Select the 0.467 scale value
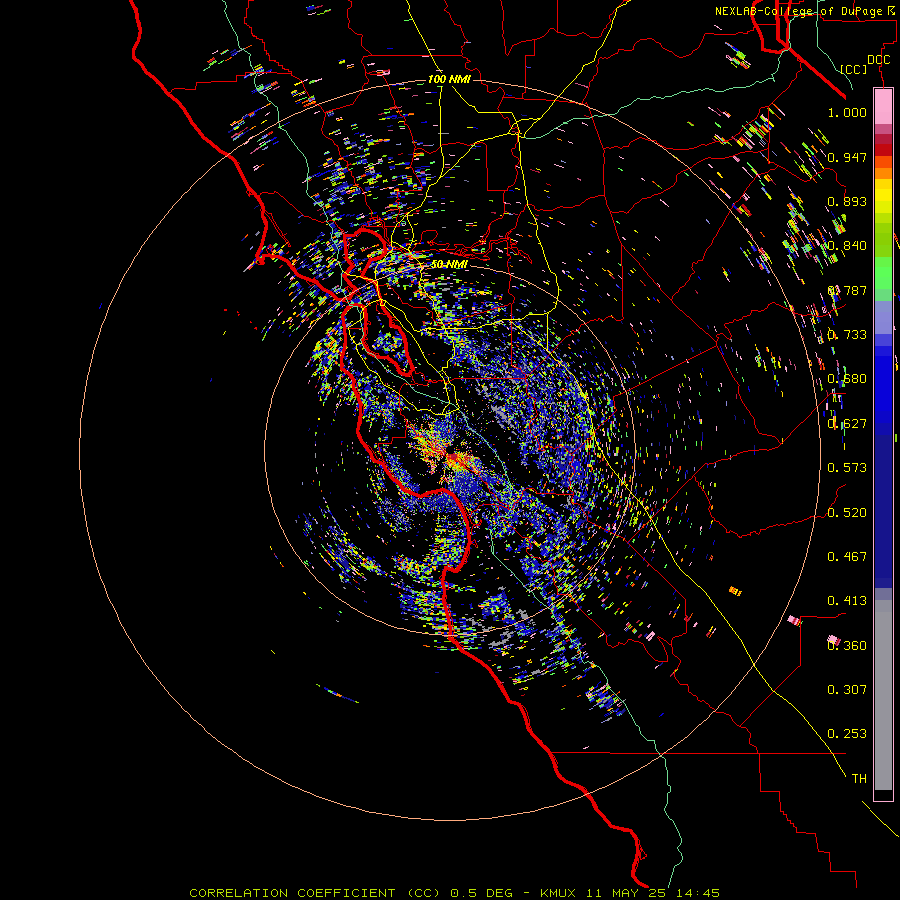The width and height of the screenshot is (900, 900). (847, 556)
